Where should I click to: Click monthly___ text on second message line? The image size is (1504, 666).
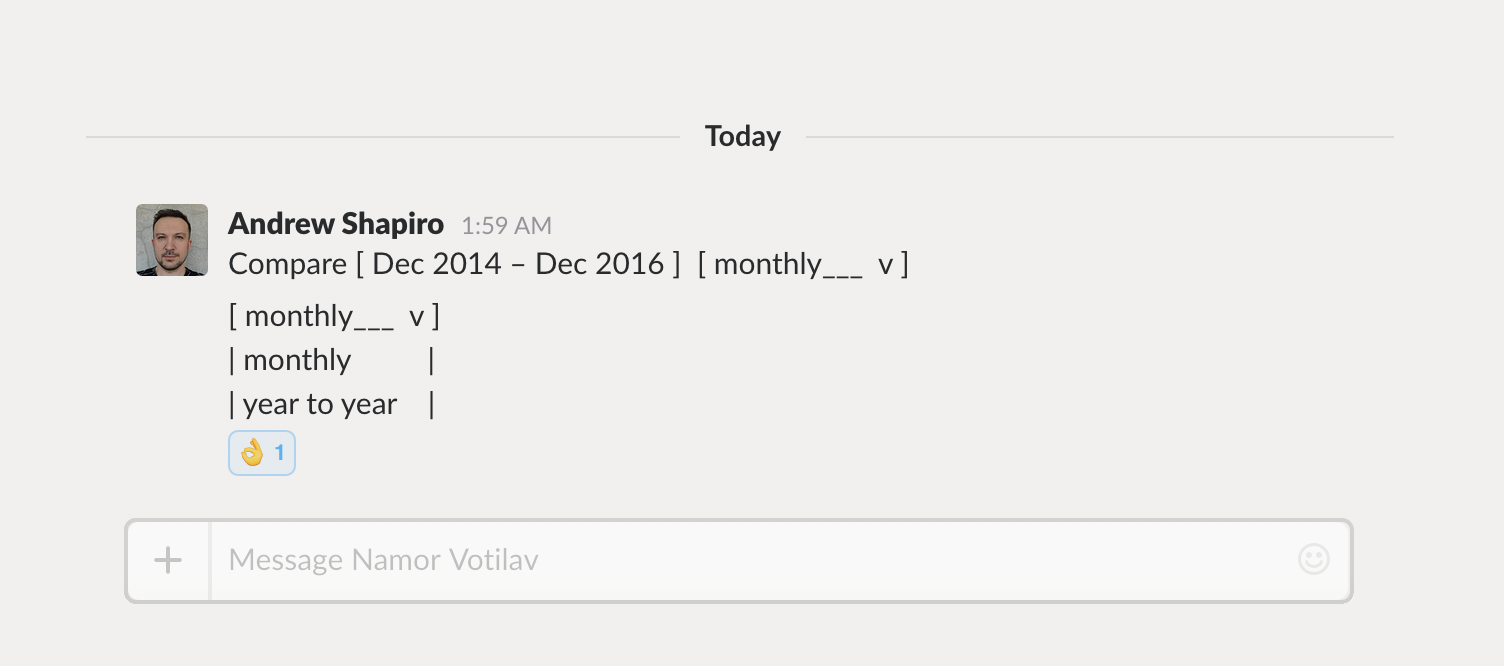coord(318,316)
